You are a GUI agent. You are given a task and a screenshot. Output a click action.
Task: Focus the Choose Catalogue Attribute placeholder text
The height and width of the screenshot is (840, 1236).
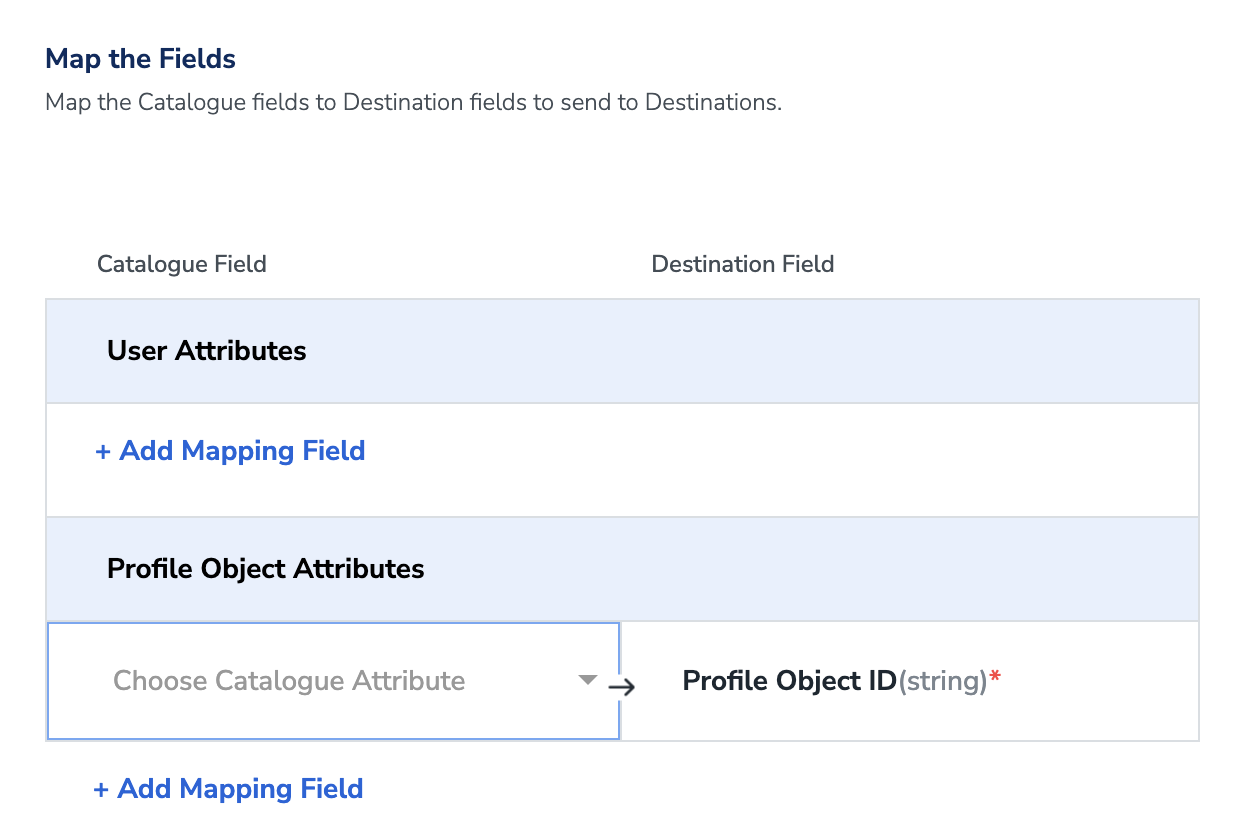click(289, 681)
